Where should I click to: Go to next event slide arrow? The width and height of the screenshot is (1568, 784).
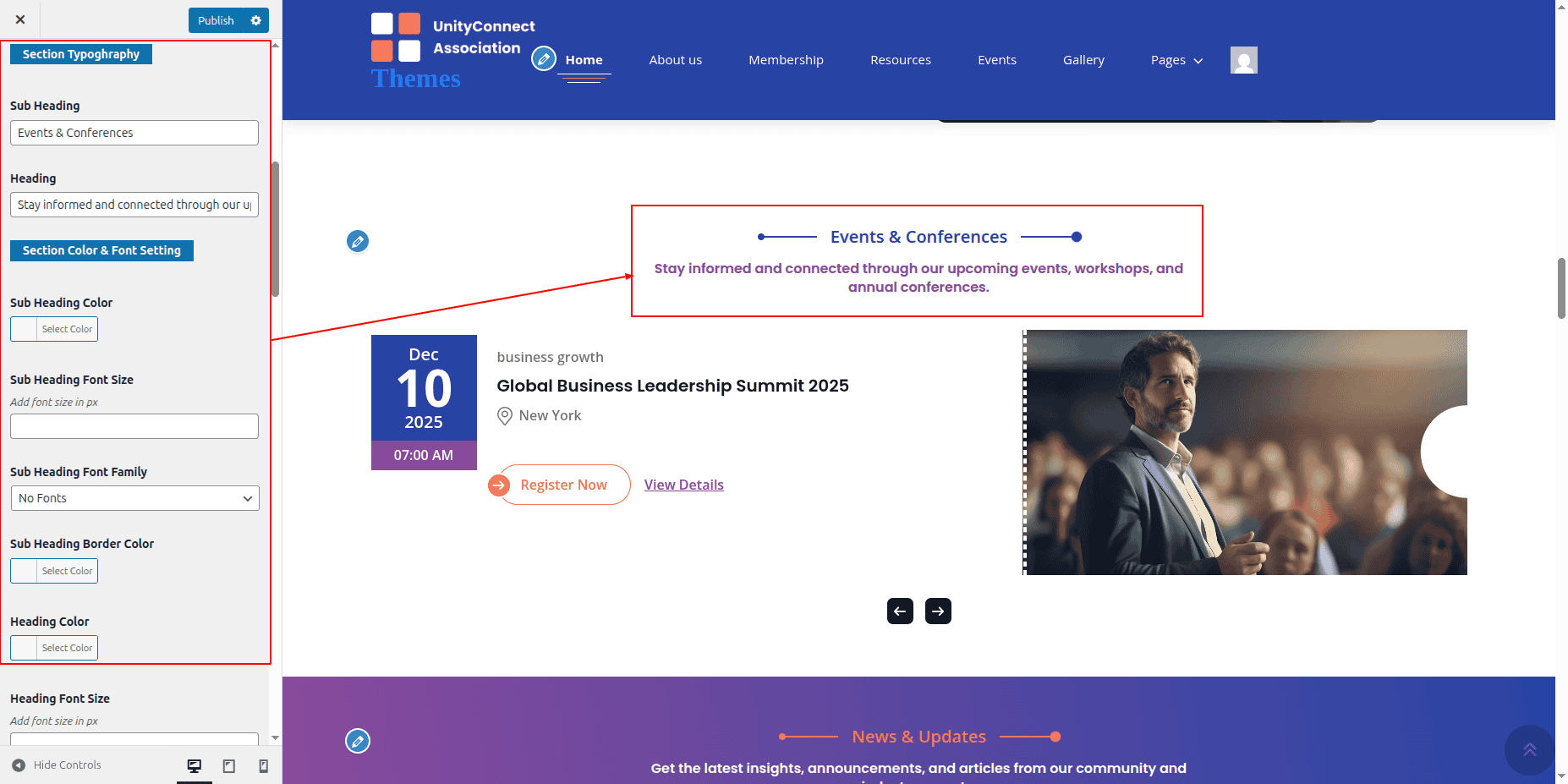[938, 611]
